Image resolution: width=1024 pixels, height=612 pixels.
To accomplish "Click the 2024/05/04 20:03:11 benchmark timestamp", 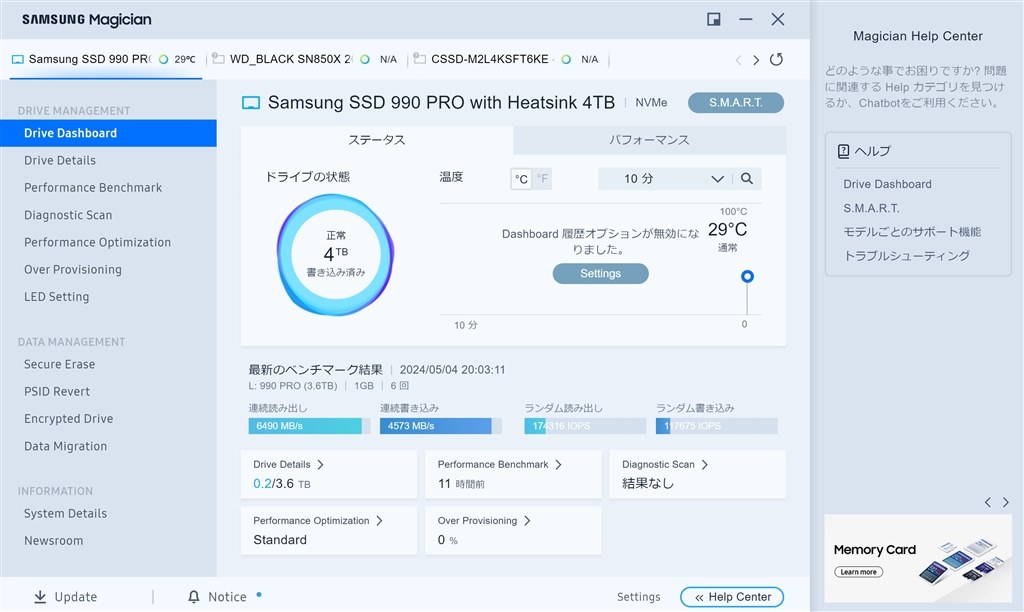I will 452,370.
